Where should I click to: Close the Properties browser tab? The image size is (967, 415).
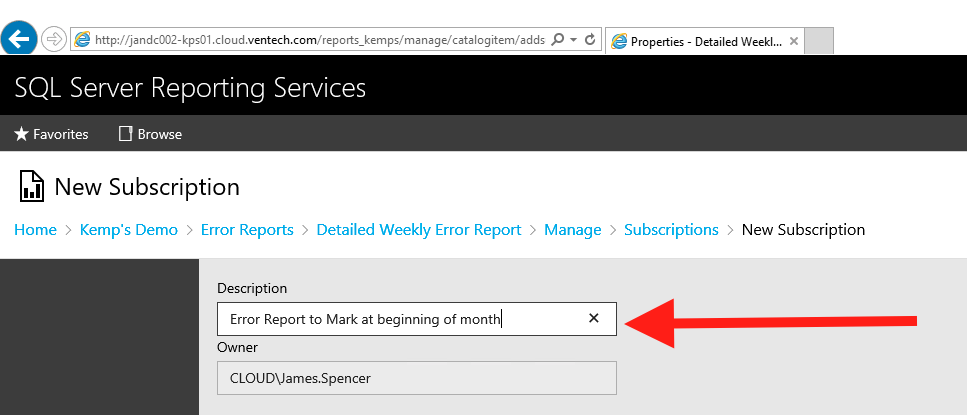point(794,41)
